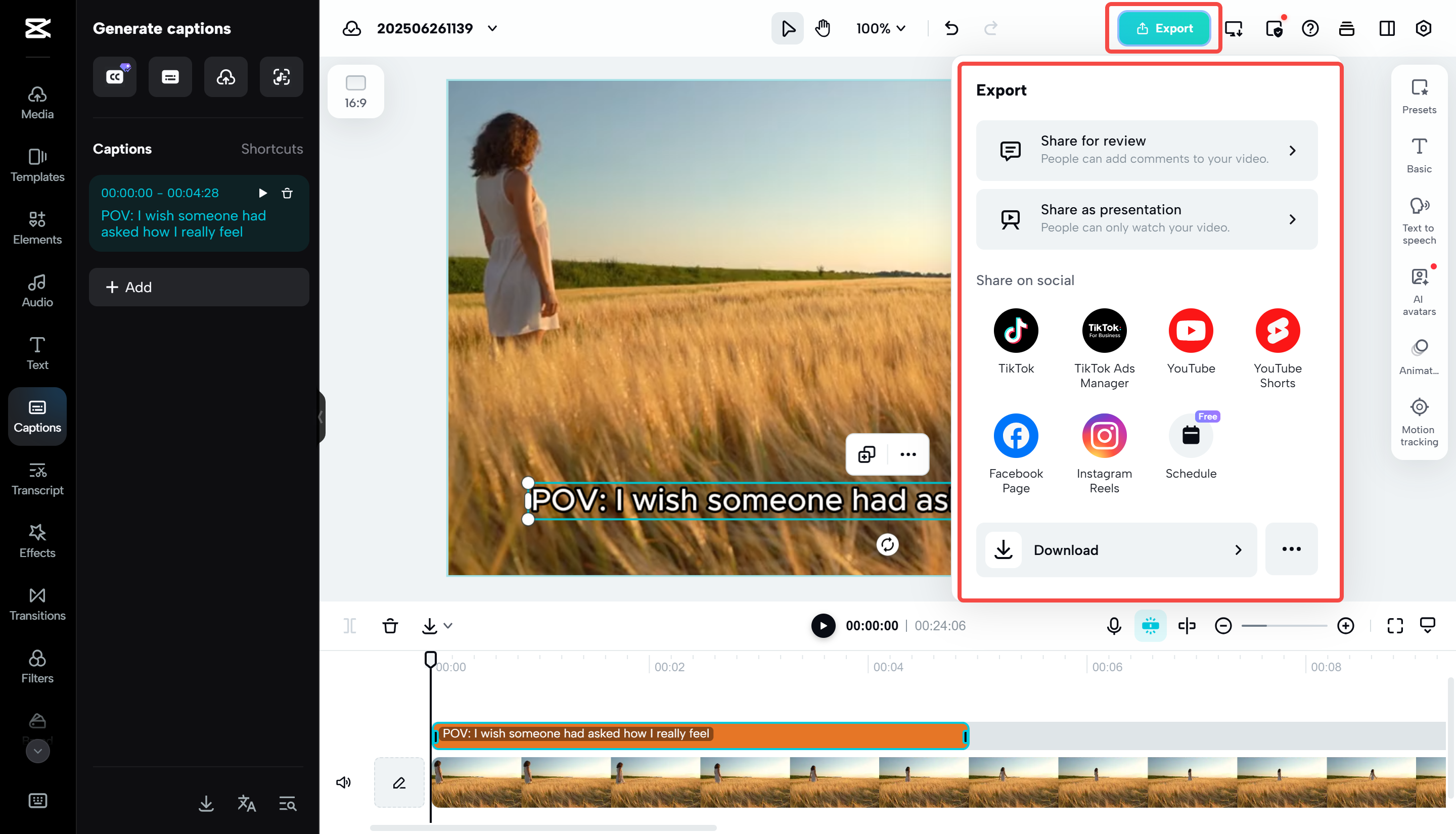Open the Transcript panel

[x=37, y=478]
